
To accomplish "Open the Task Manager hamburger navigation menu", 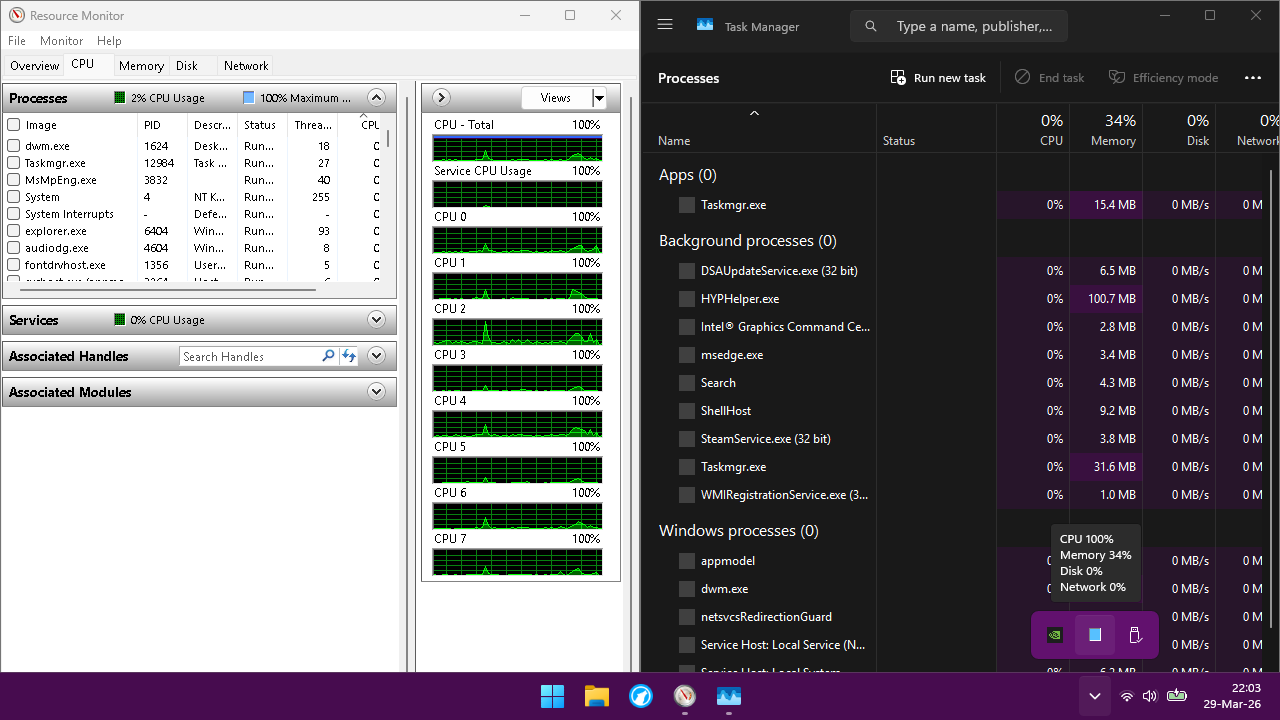I will point(665,26).
